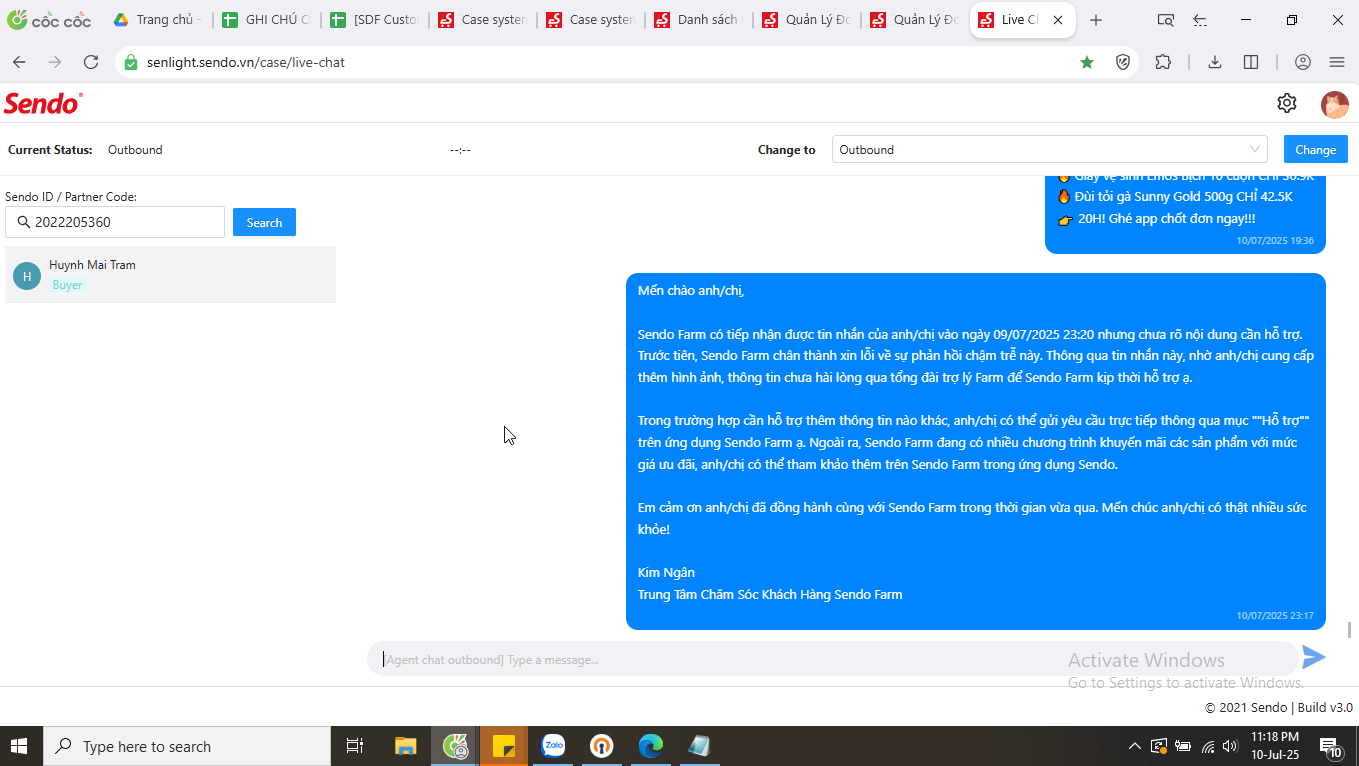1359x766 pixels.
Task: Open the shield protection icon
Action: (1123, 62)
